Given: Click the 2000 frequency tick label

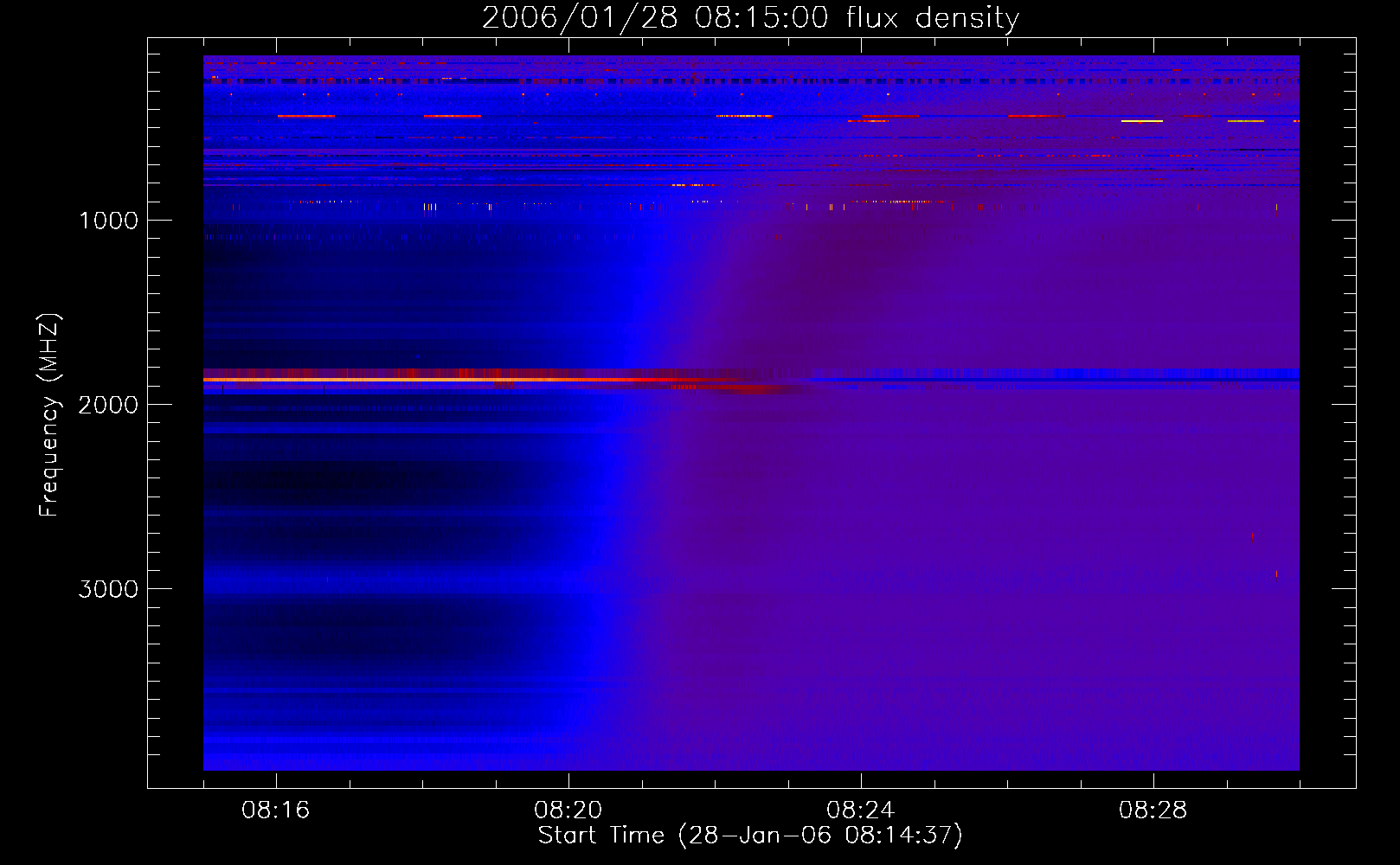Looking at the screenshot, I should (108, 405).
